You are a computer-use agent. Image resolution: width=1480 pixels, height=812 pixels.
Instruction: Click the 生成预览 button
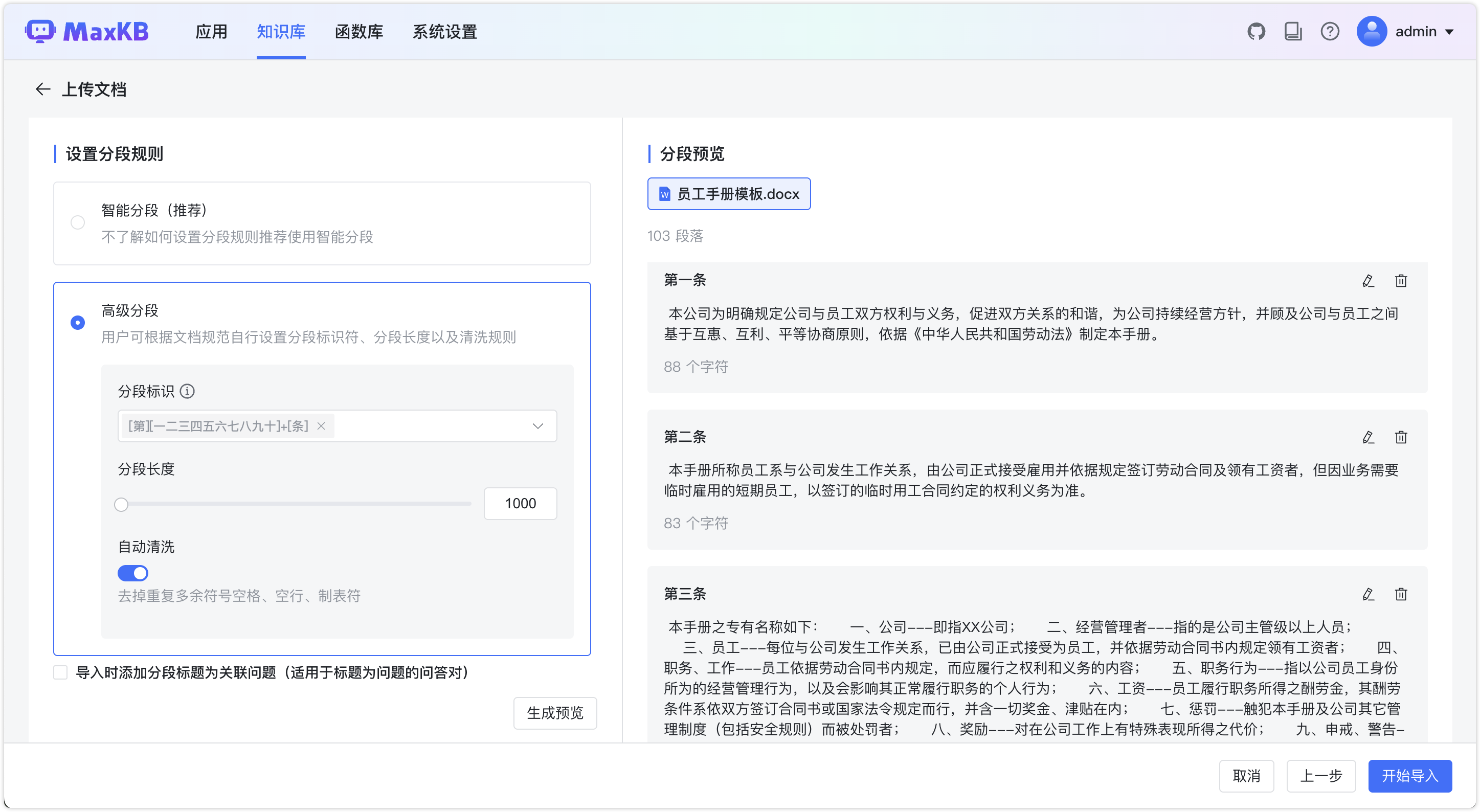tap(554, 713)
